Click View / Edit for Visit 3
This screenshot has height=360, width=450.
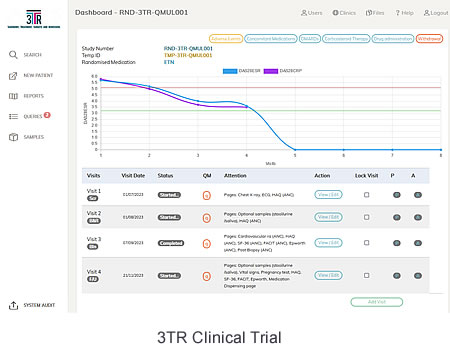328,243
